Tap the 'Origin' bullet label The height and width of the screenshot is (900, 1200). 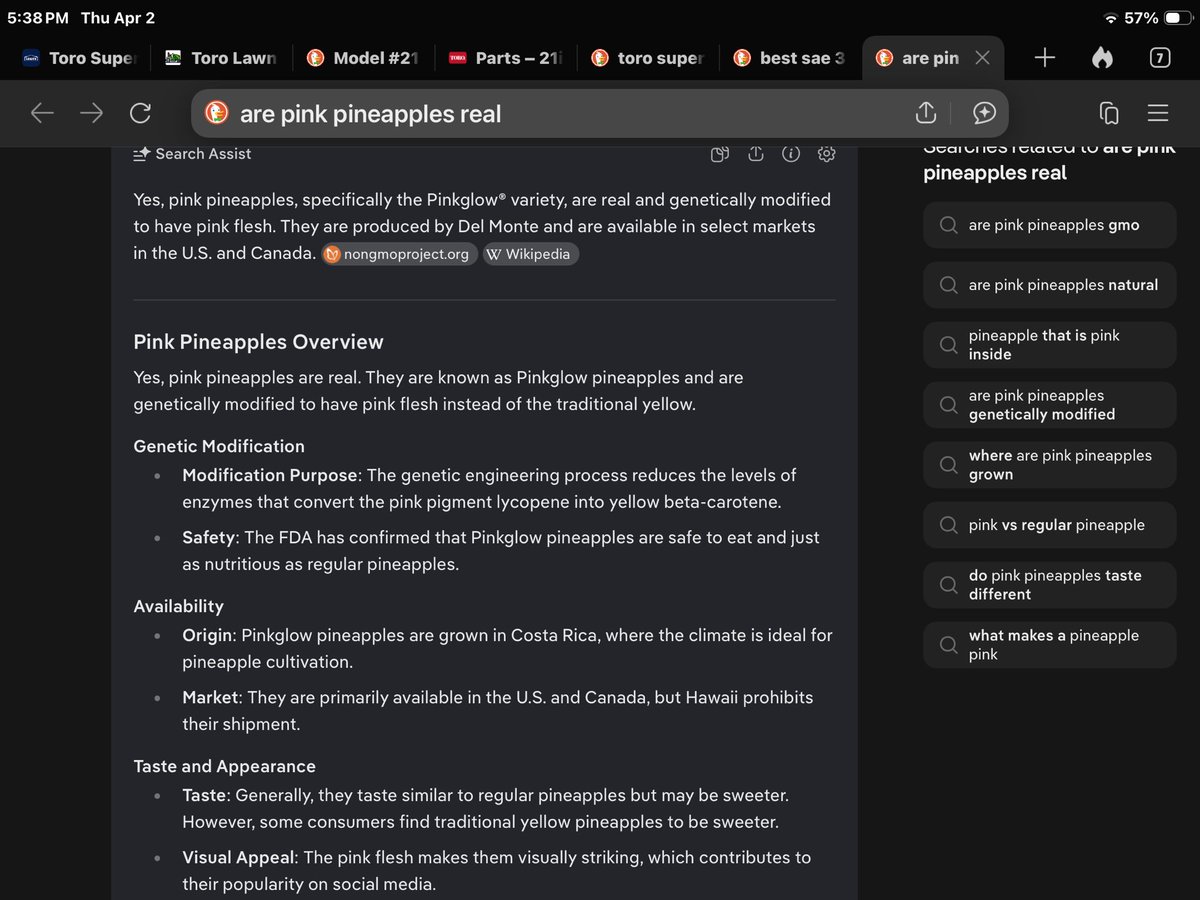pos(207,635)
